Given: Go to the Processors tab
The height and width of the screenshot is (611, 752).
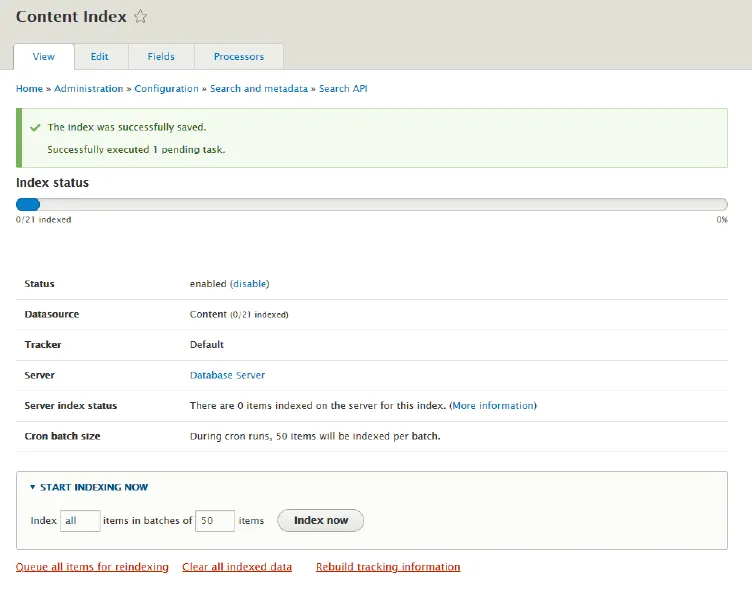Looking at the screenshot, I should coord(239,57).
